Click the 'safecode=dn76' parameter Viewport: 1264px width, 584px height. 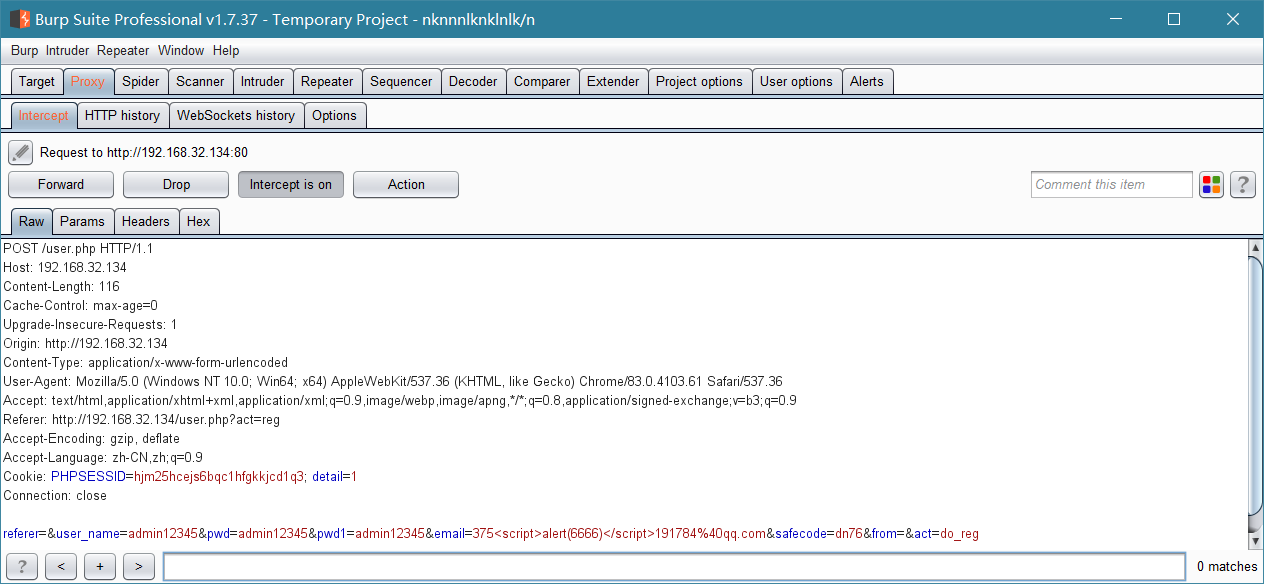(819, 533)
